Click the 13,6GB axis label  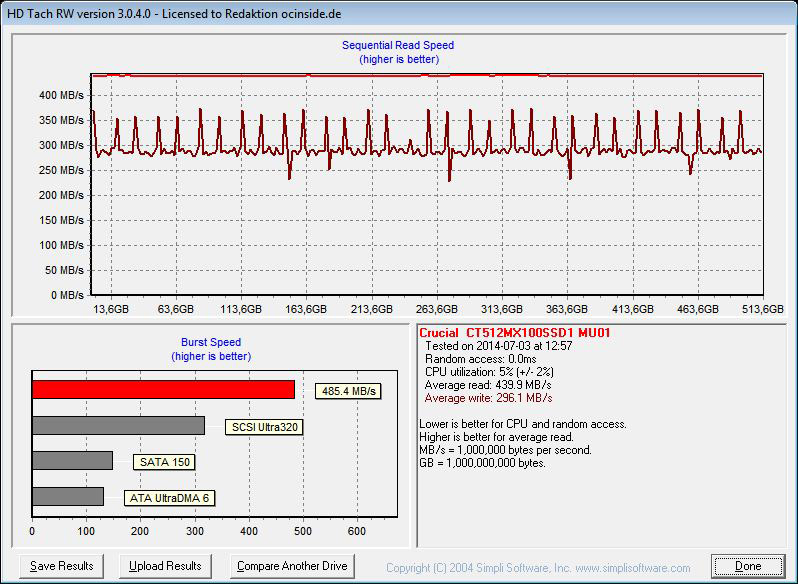[x=111, y=309]
